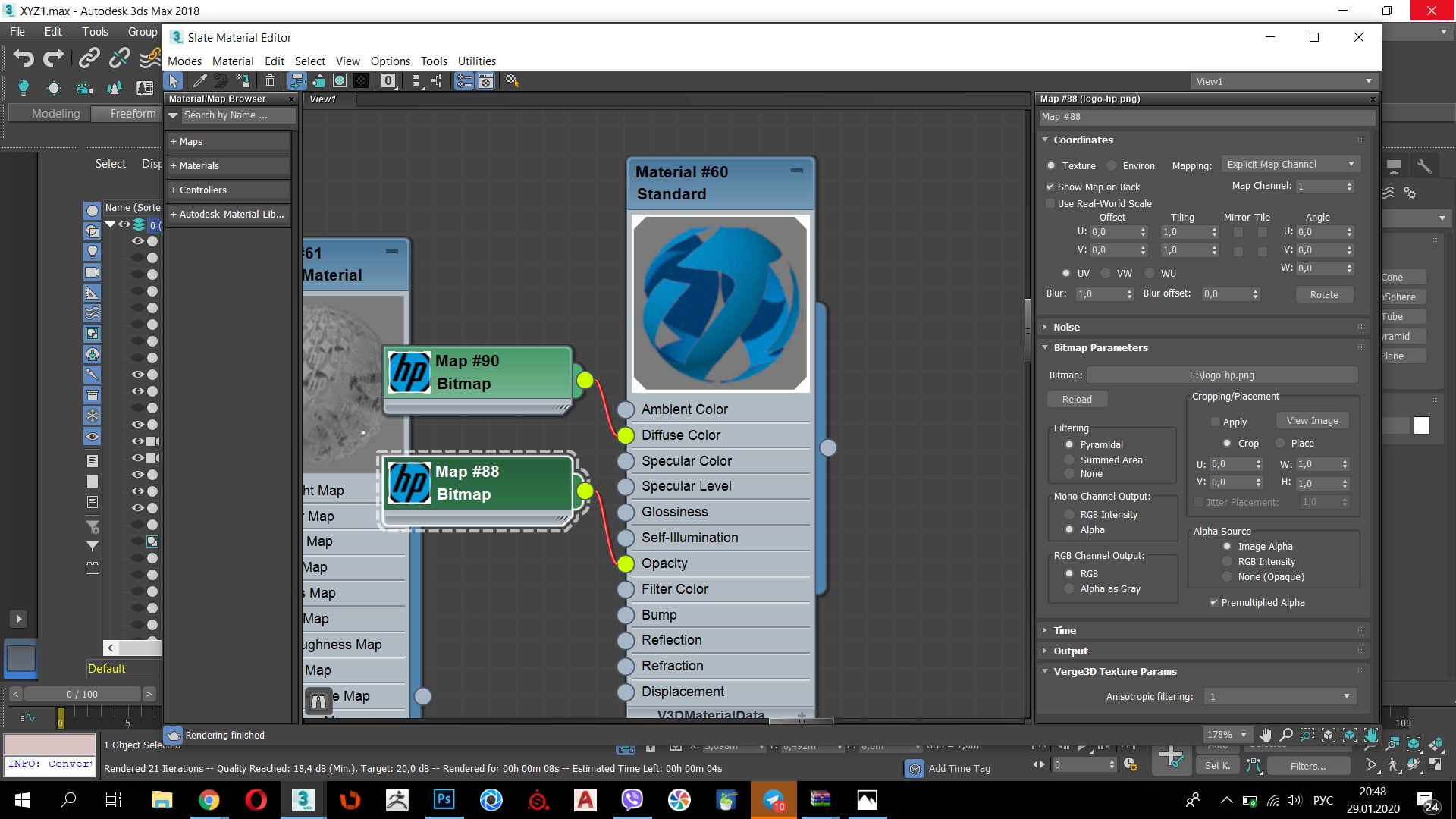Enable the cropping Apply checkbox

click(x=1216, y=422)
